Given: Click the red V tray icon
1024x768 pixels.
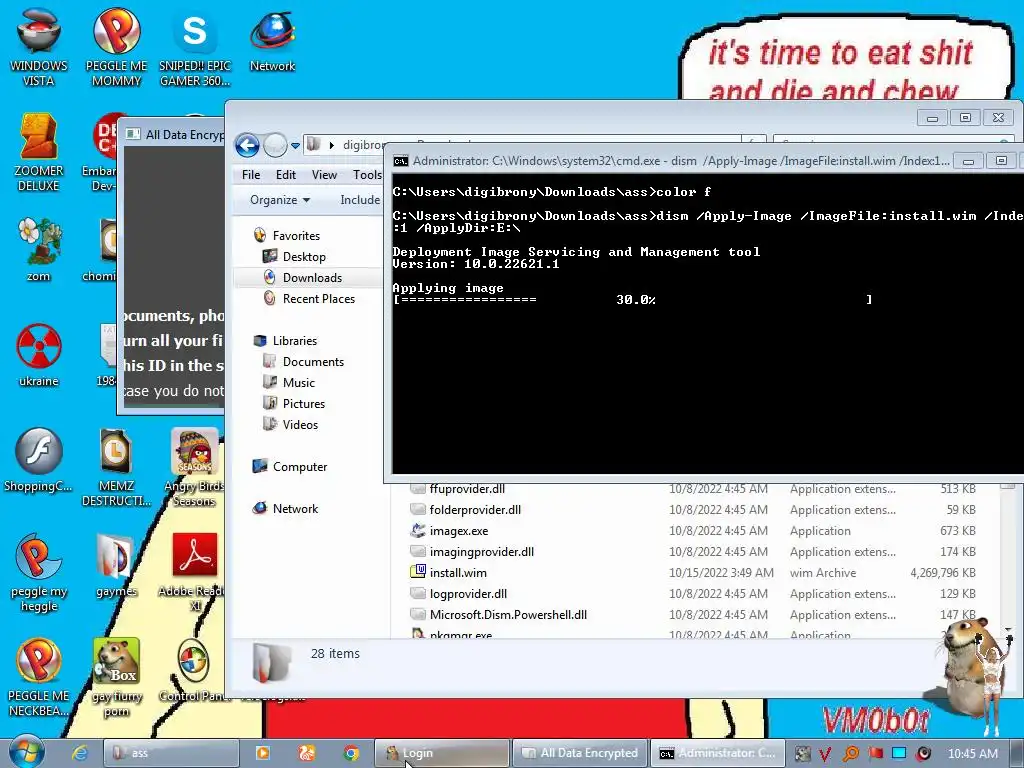Looking at the screenshot, I should [x=825, y=753].
